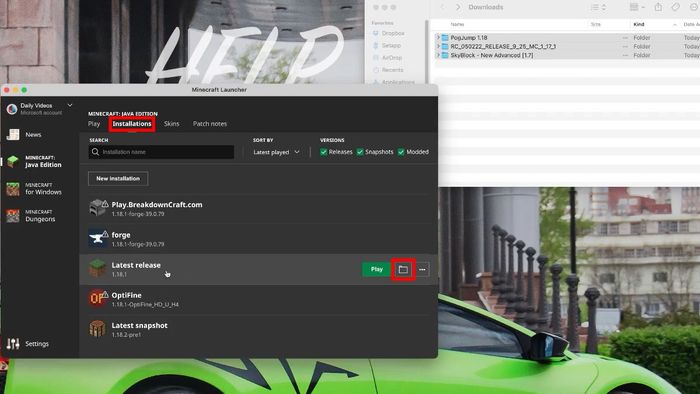
Task: Switch to the Skins tab
Action: (x=171, y=124)
